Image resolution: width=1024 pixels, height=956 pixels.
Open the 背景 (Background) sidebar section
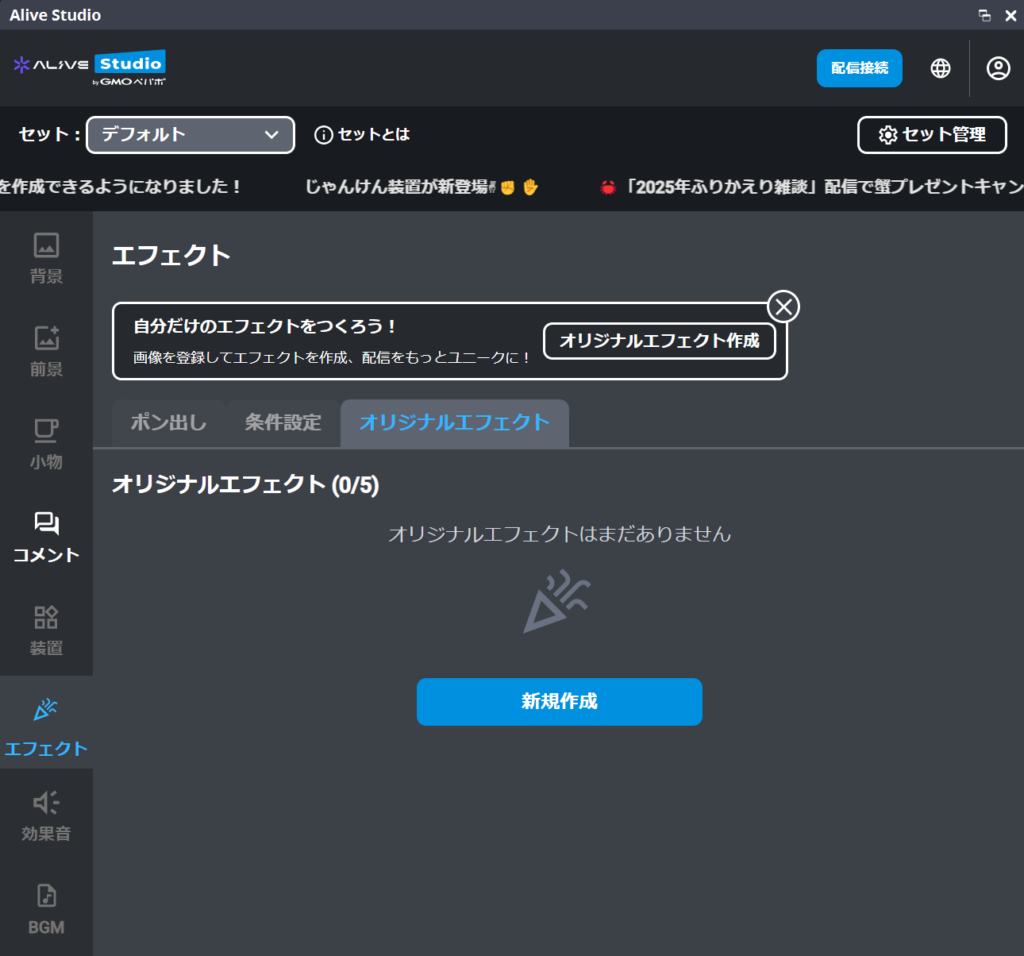coord(46,258)
